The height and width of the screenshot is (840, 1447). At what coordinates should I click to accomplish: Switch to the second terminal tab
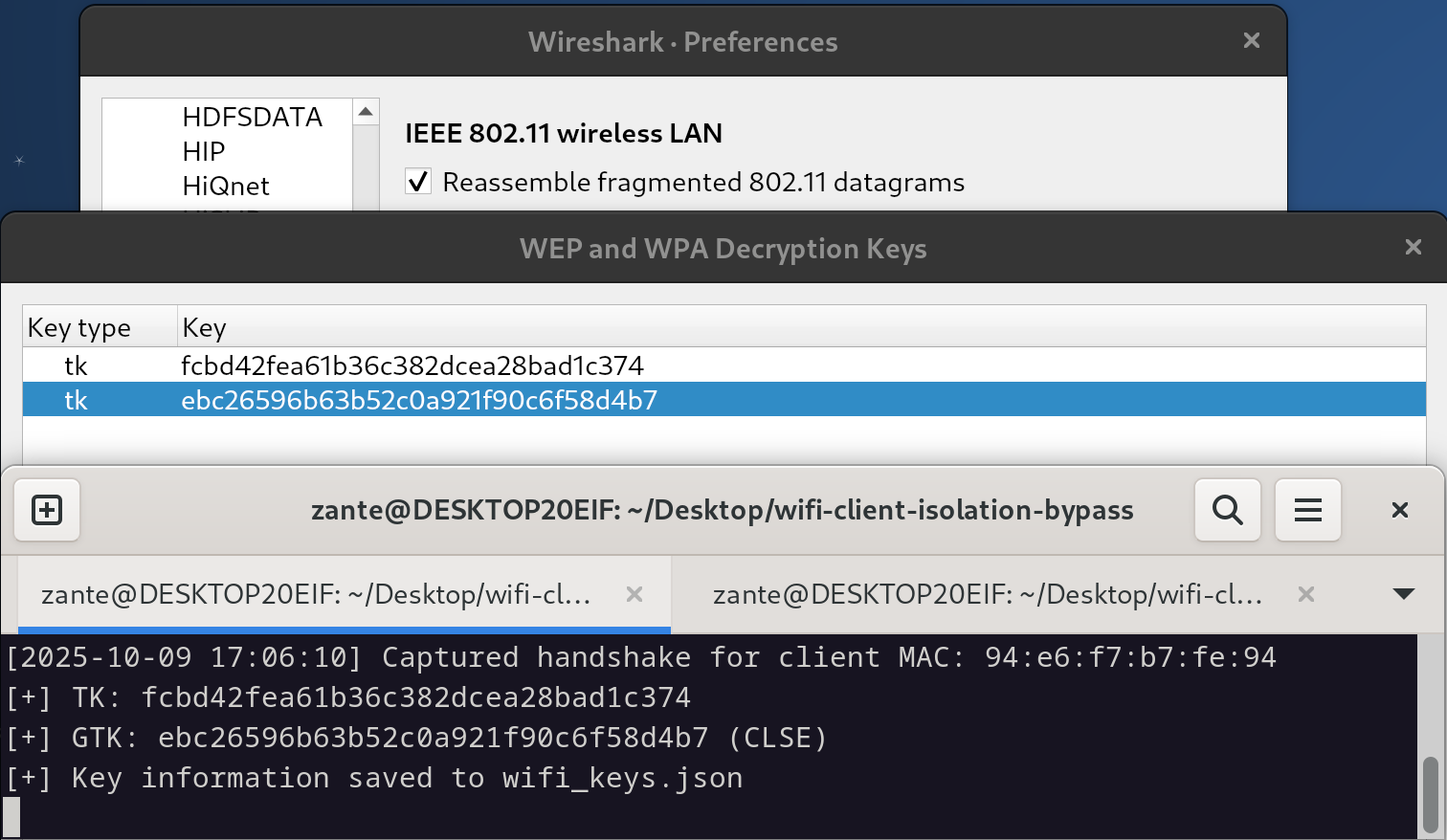pyautogui.click(x=986, y=594)
